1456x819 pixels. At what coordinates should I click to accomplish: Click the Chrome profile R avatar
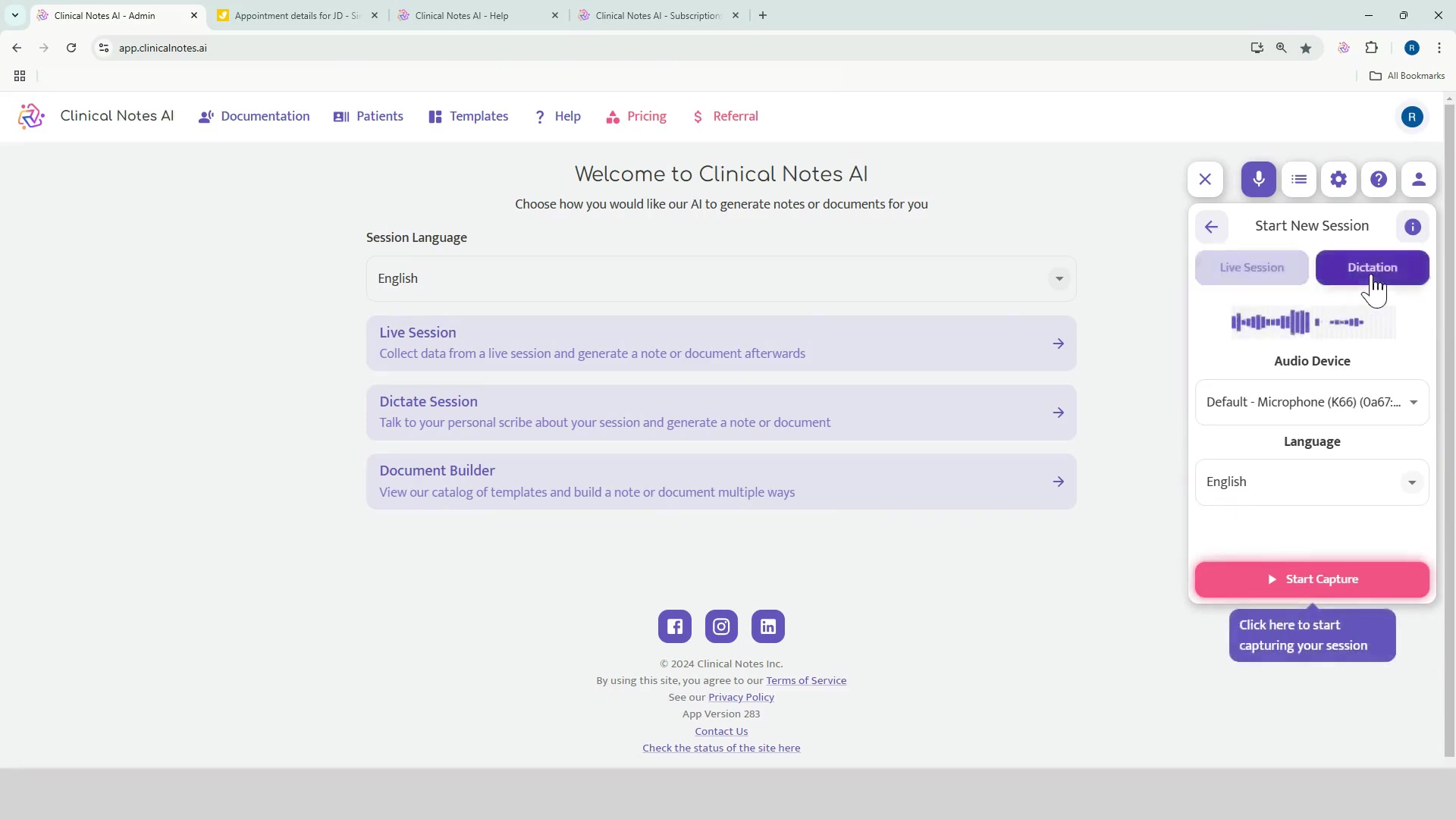point(1412,48)
